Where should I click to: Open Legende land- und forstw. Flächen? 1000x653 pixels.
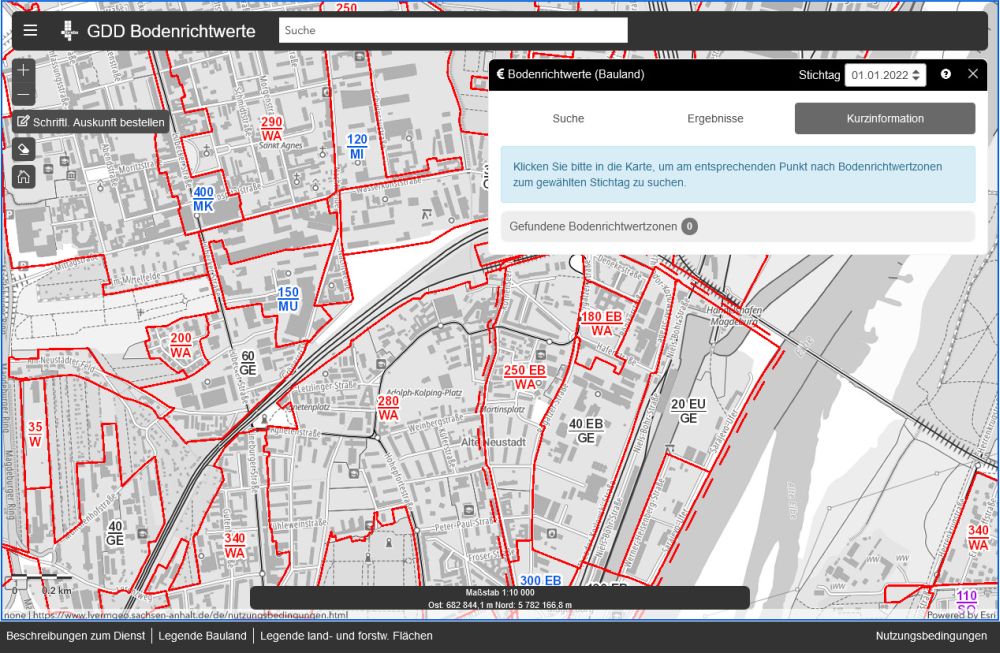pos(346,636)
